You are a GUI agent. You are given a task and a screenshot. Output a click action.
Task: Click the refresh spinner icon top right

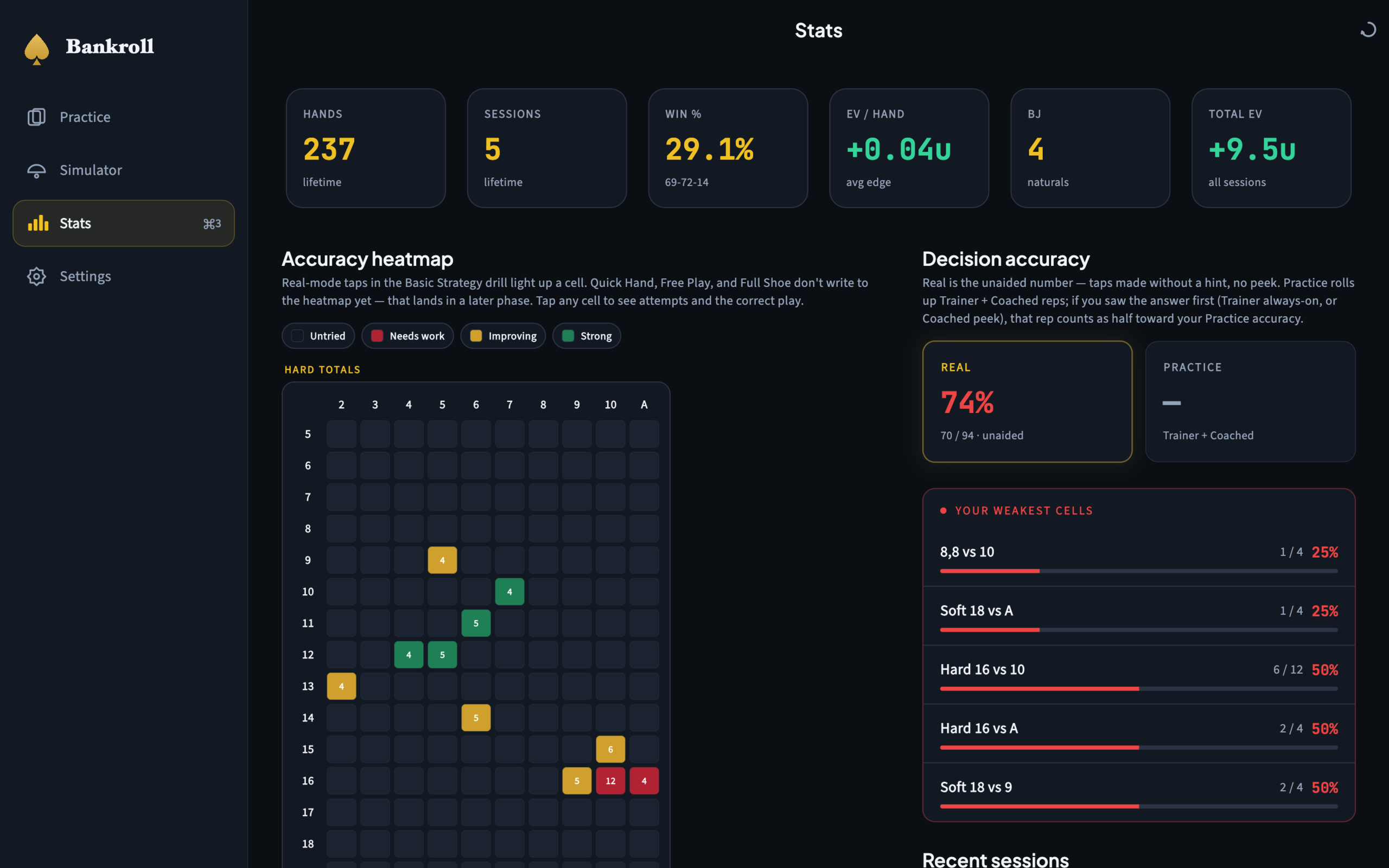pos(1368,30)
